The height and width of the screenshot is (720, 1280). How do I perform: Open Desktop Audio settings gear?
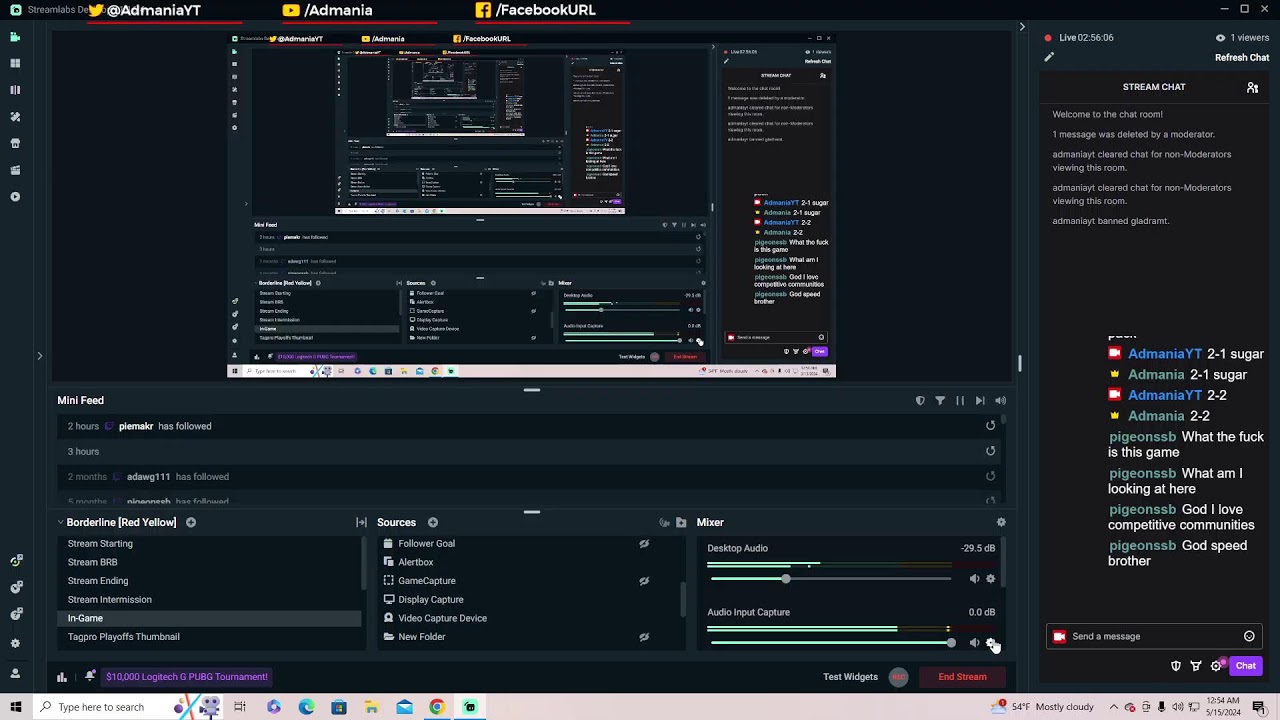coord(991,579)
